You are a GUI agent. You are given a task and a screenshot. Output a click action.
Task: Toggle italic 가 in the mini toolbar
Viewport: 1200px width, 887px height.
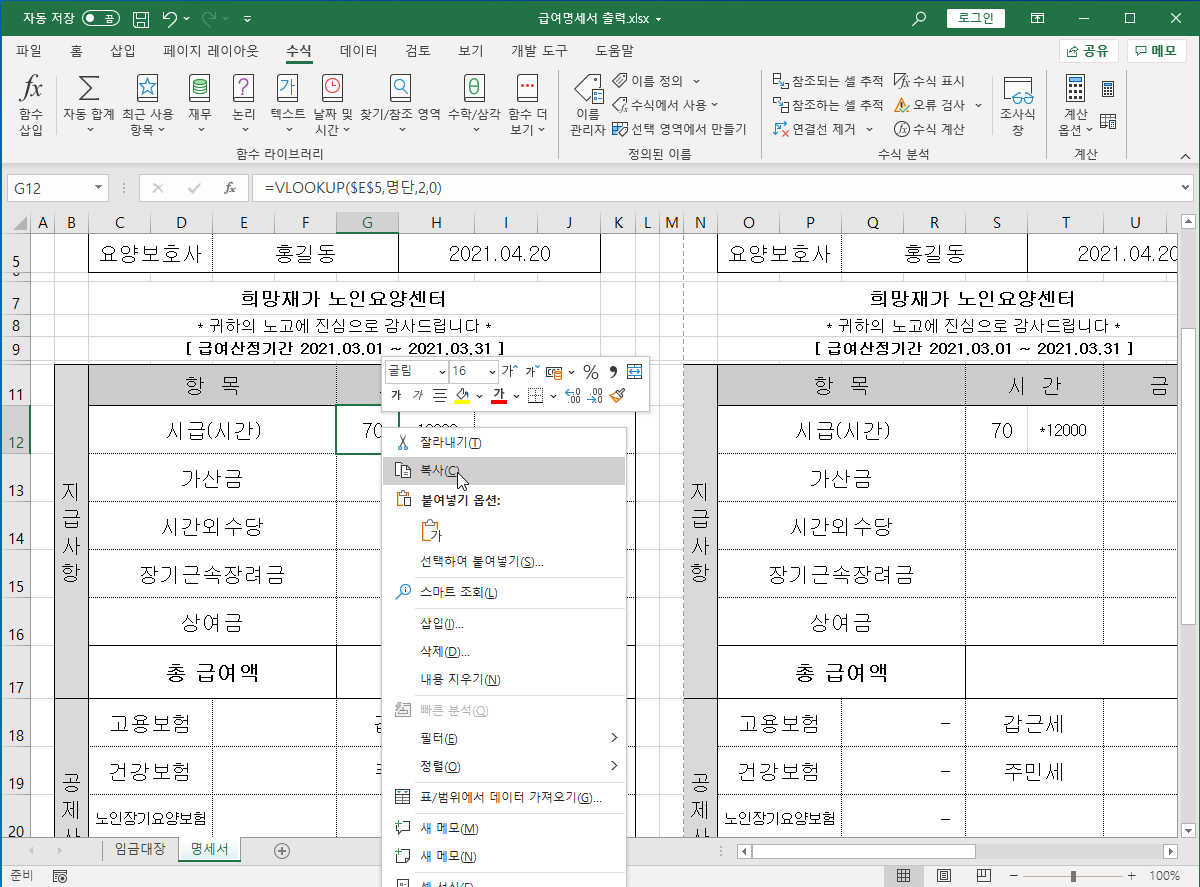418,396
